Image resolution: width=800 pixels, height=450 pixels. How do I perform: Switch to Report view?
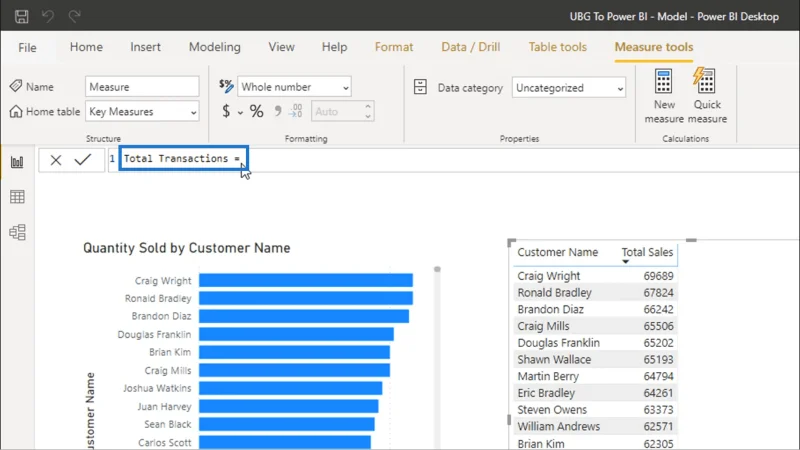pyautogui.click(x=17, y=162)
